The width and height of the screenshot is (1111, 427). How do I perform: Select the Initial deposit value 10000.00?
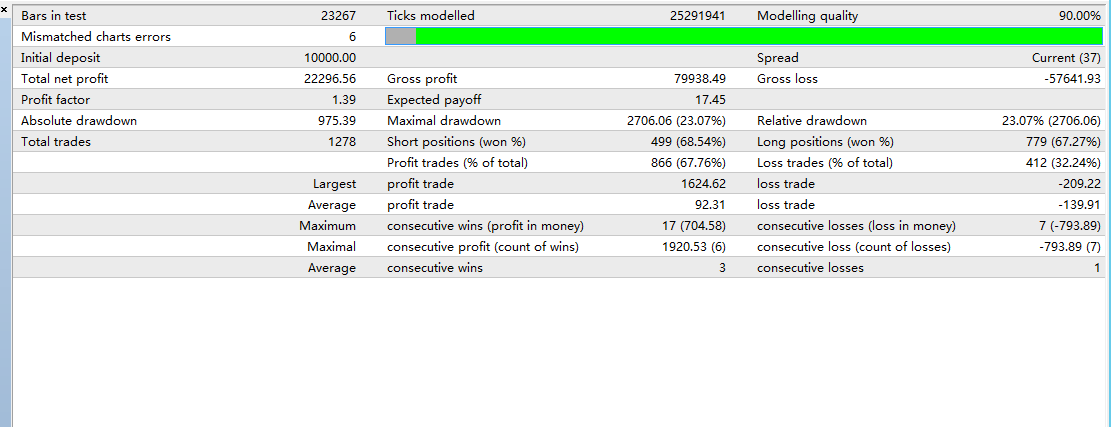coord(329,58)
